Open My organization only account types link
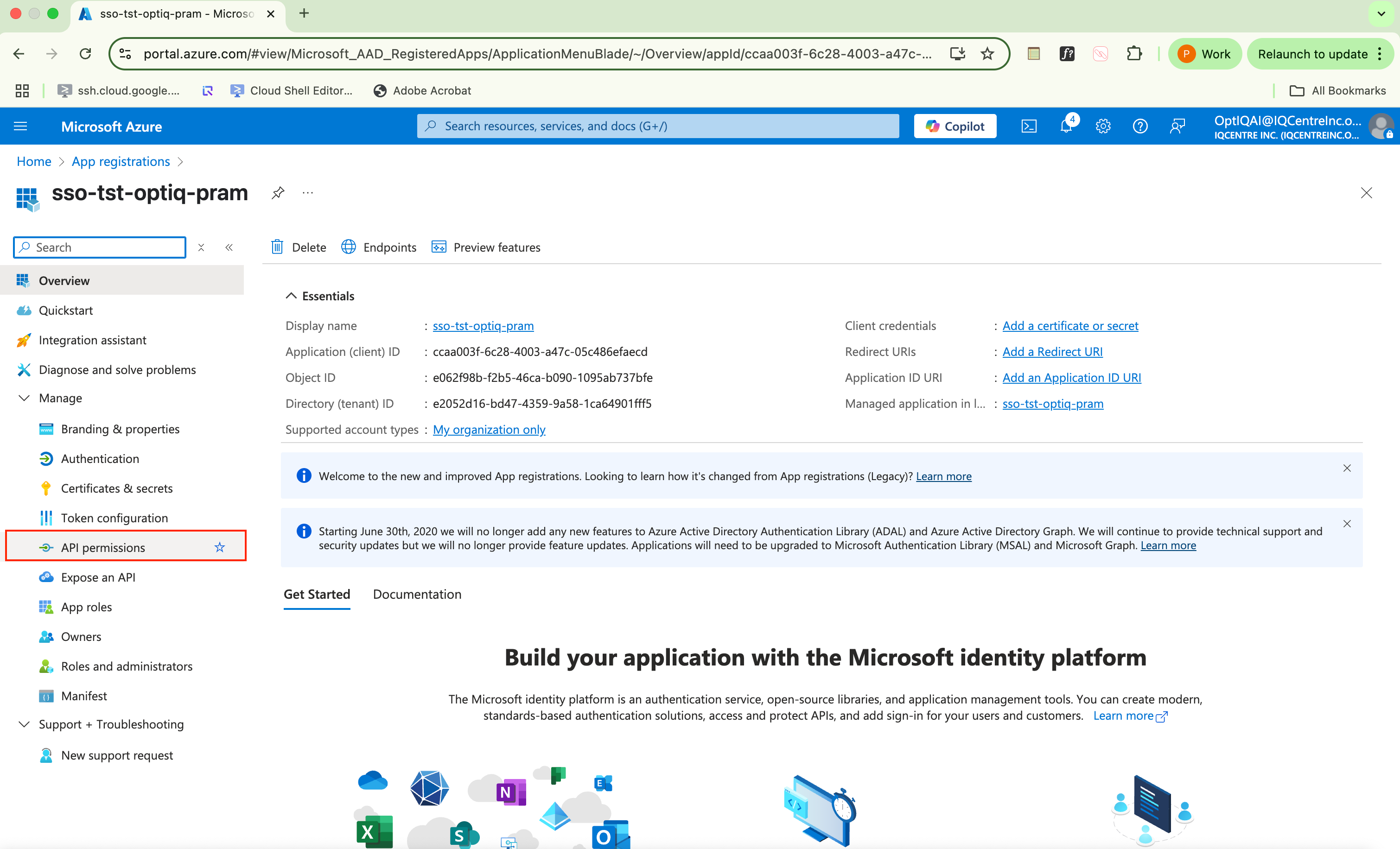Screen dimensions: 1400x849 click(489, 430)
